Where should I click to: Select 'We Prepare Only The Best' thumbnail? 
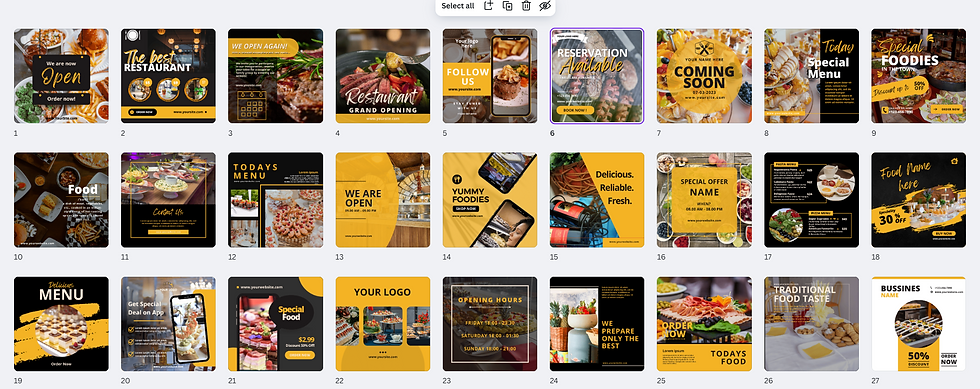(x=597, y=324)
